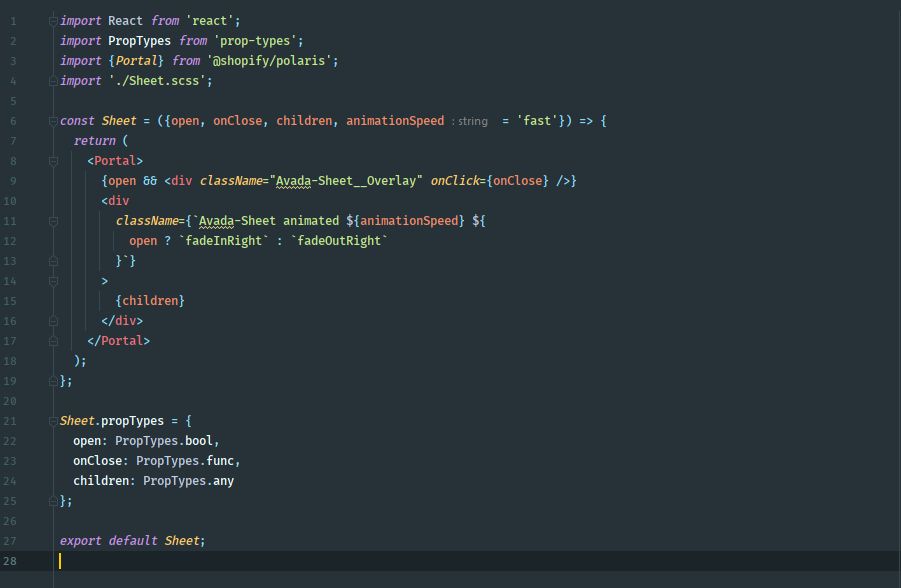This screenshot has height=588, width=901.
Task: Click the ': string' inlay type hint
Action: coord(470,121)
